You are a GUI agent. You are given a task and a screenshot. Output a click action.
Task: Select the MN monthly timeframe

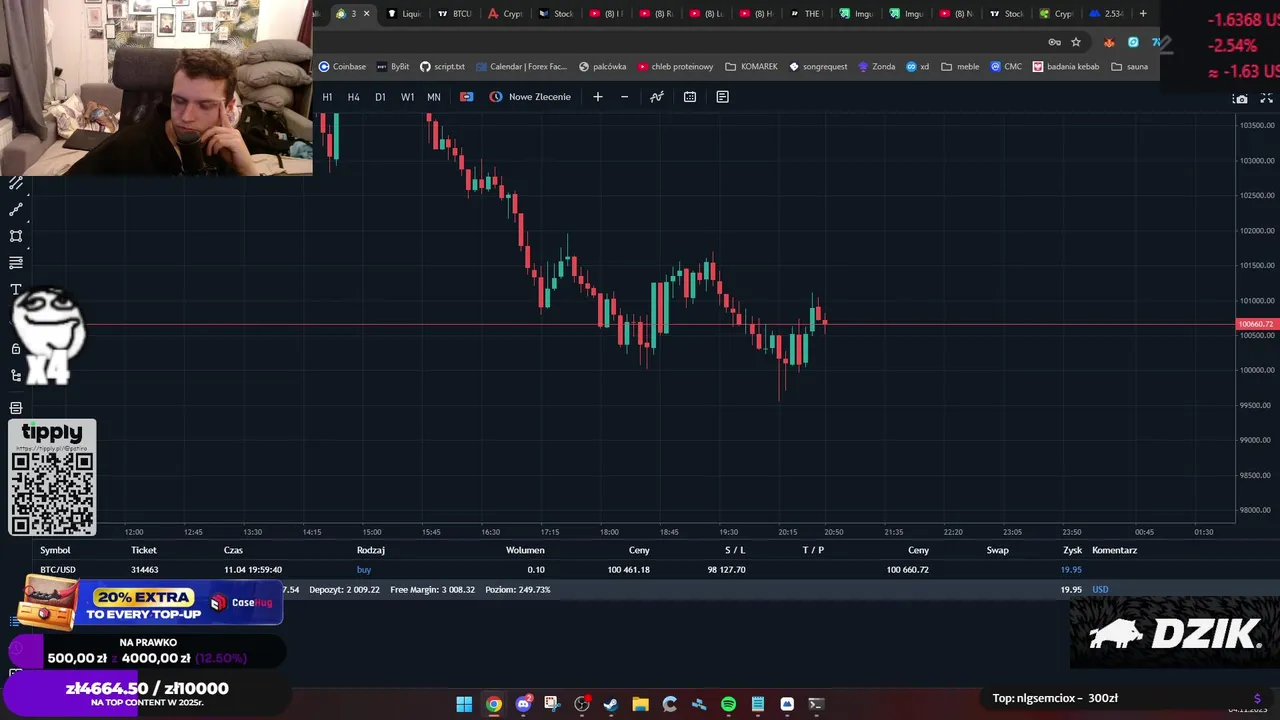click(434, 97)
